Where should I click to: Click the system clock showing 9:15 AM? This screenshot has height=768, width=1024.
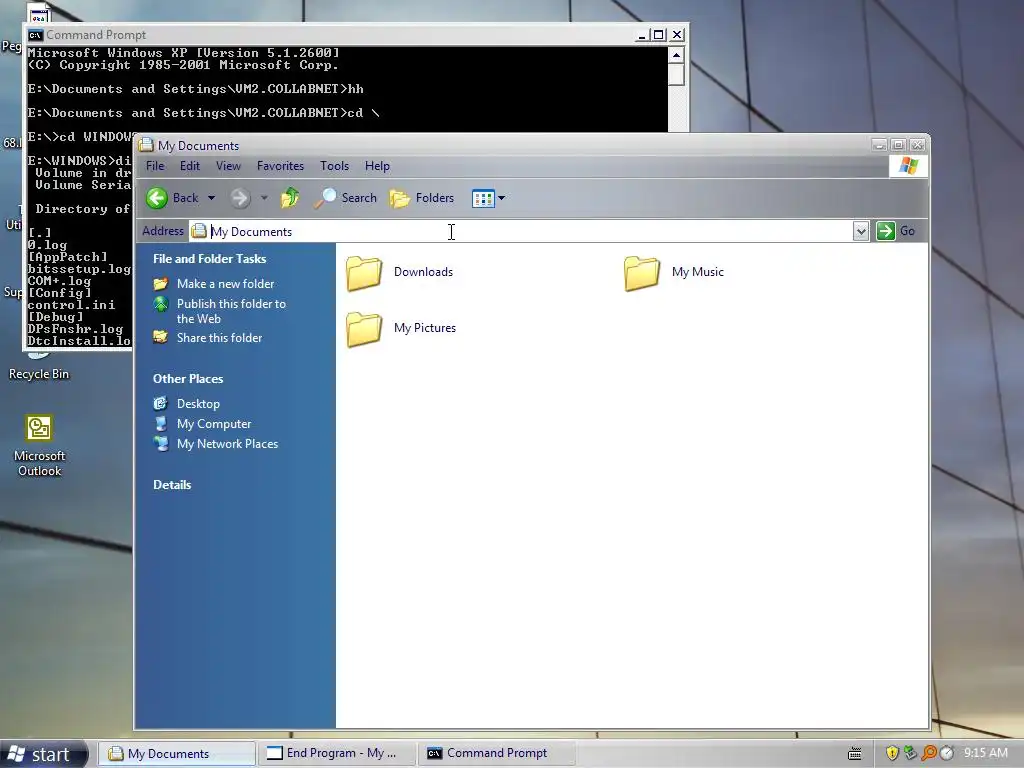985,753
